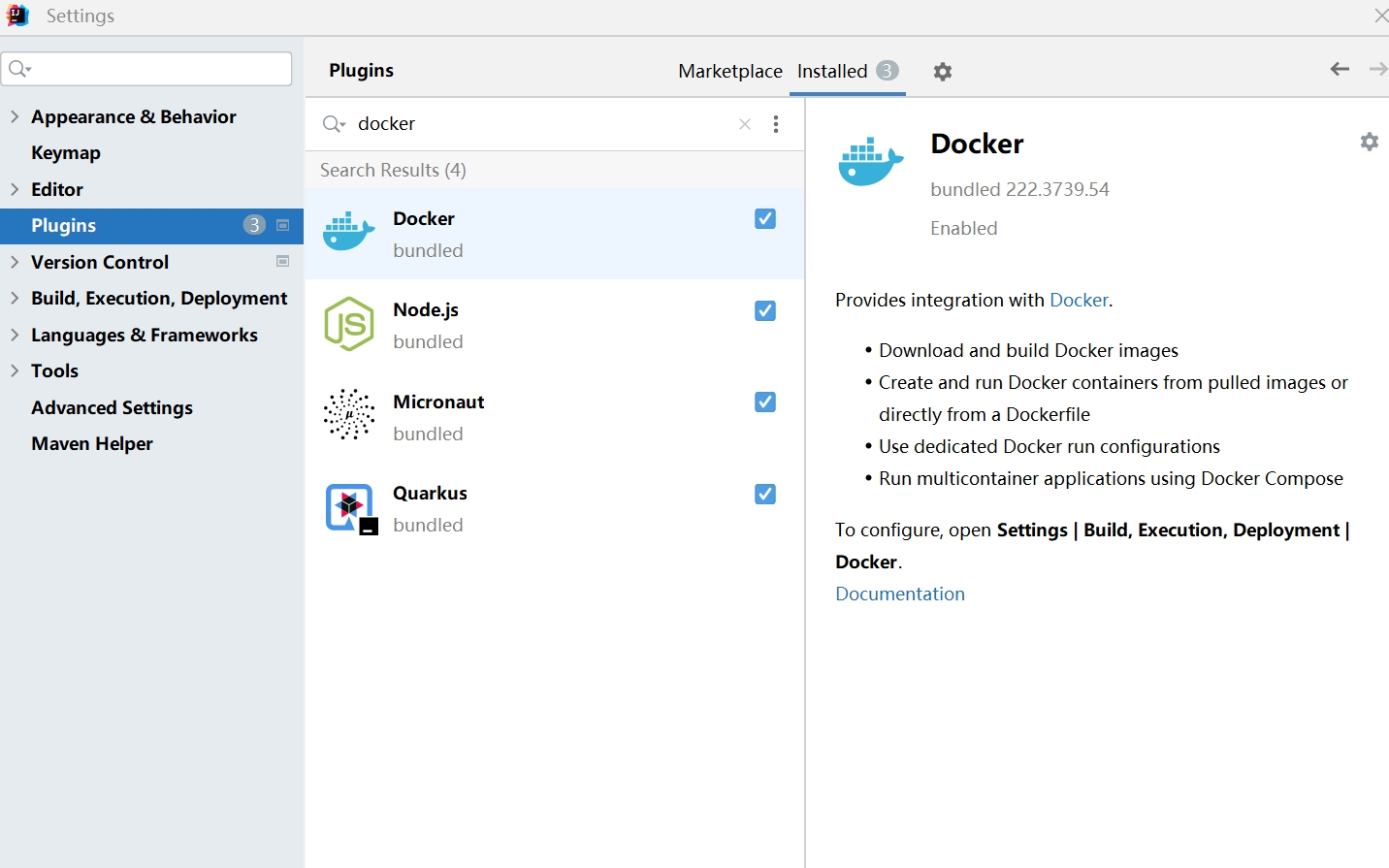Click the settings search field
Viewport: 1389px width, 868px height.
pos(146,69)
